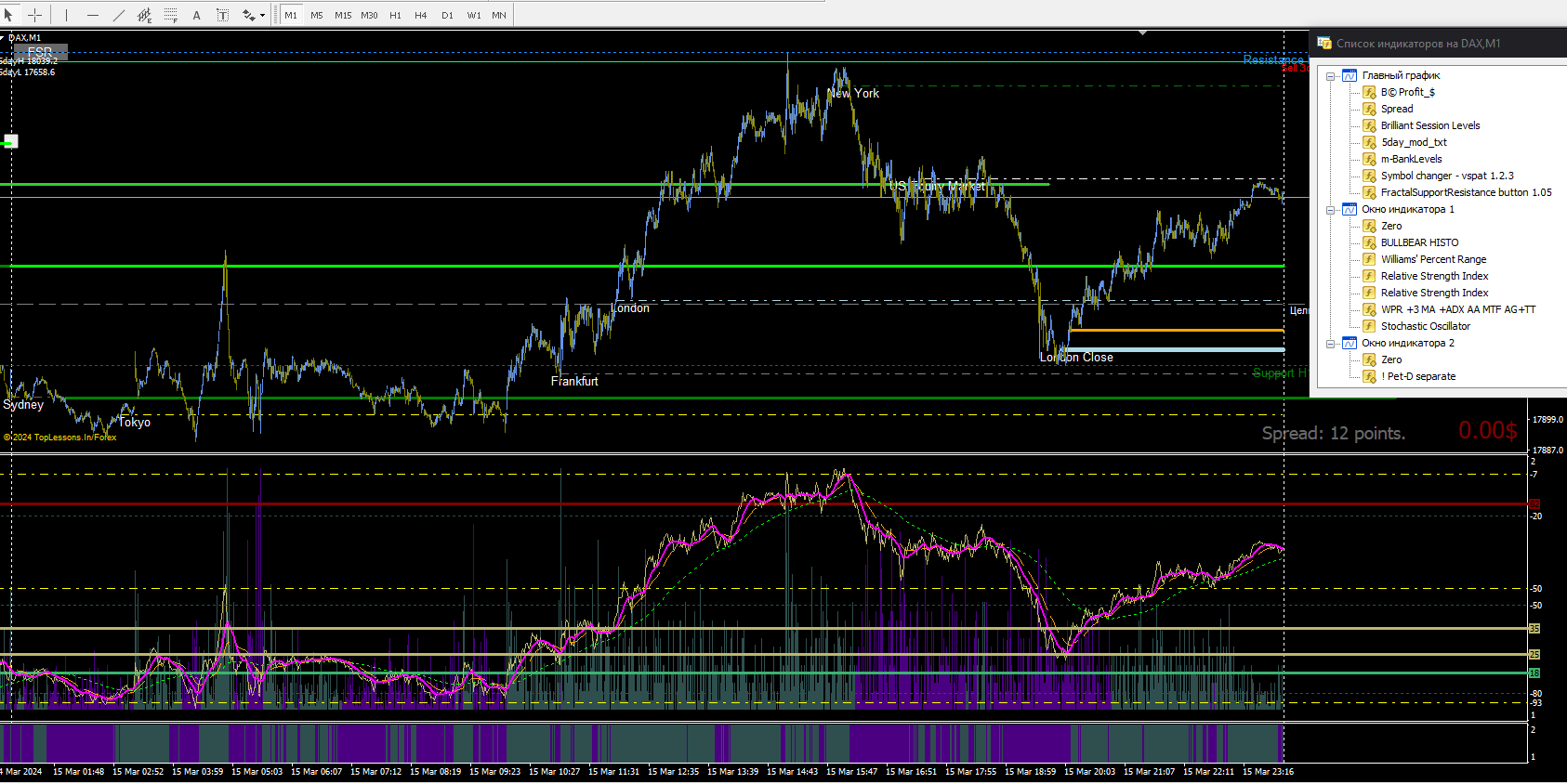Choose the text tool marked A

[x=196, y=15]
